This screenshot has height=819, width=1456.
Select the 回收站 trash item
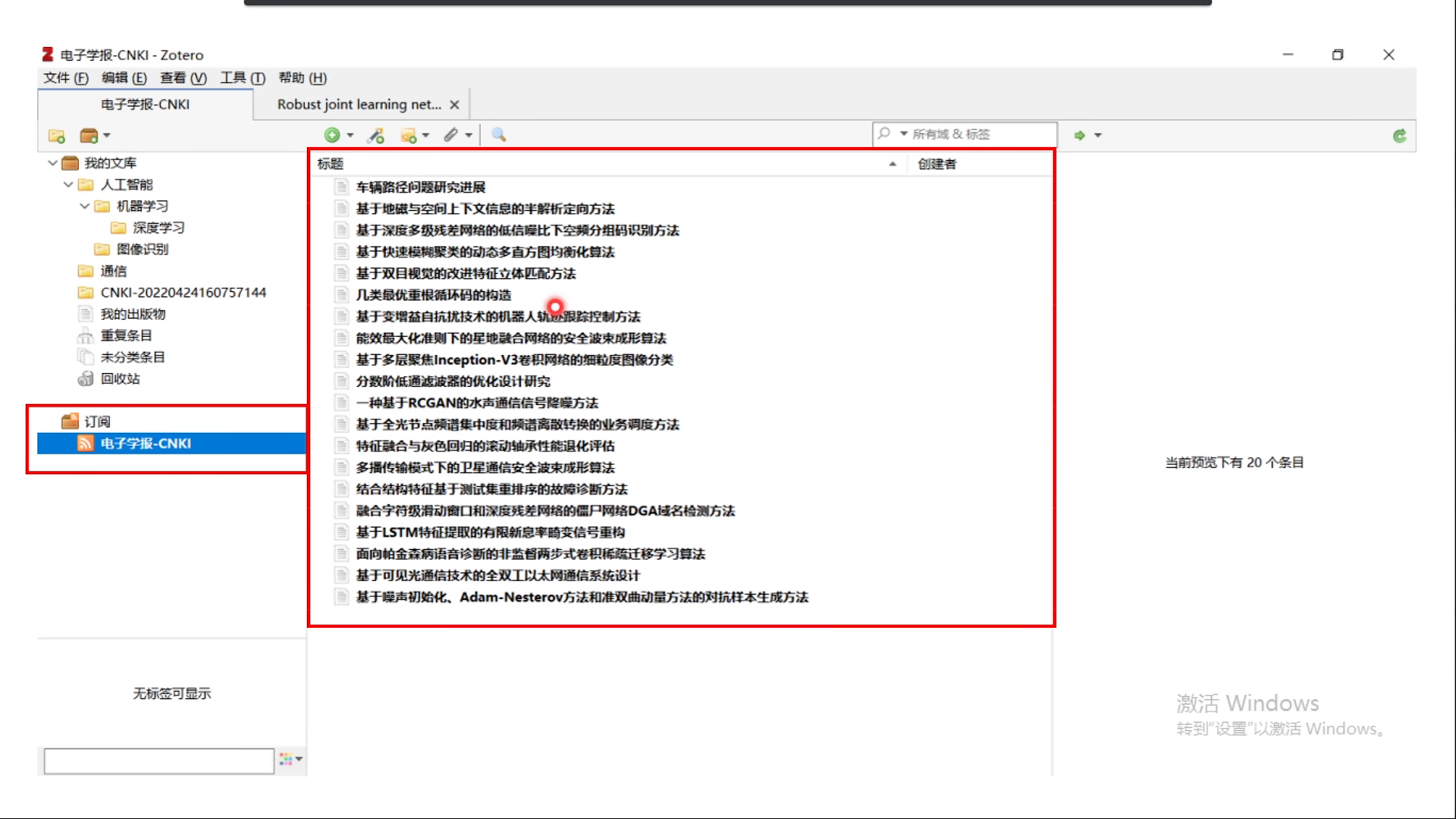coord(120,378)
